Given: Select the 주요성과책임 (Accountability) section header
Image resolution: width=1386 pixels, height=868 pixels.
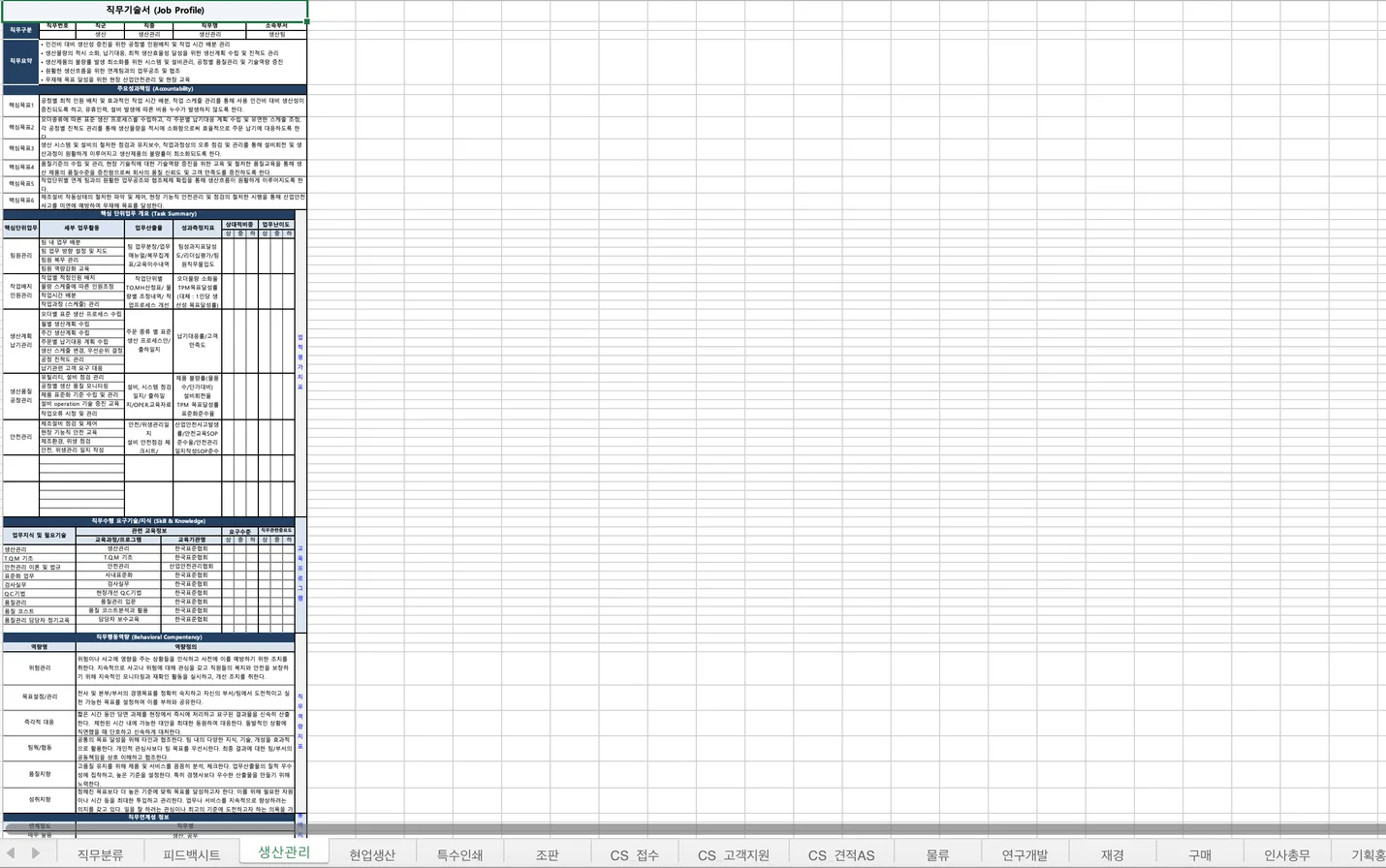Looking at the screenshot, I should [x=155, y=89].
